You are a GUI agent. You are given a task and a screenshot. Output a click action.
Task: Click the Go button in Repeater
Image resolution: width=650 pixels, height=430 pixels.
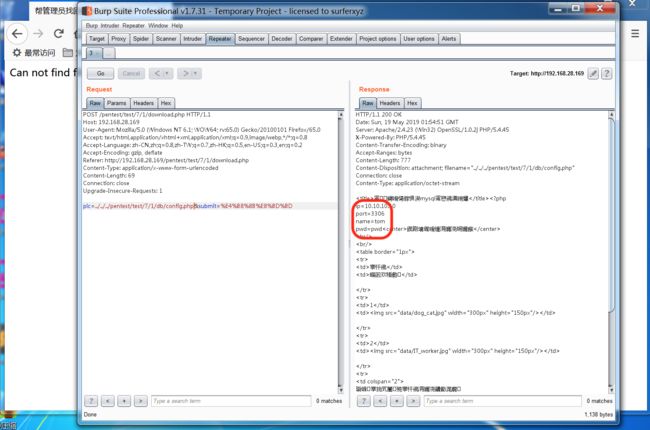(100, 73)
